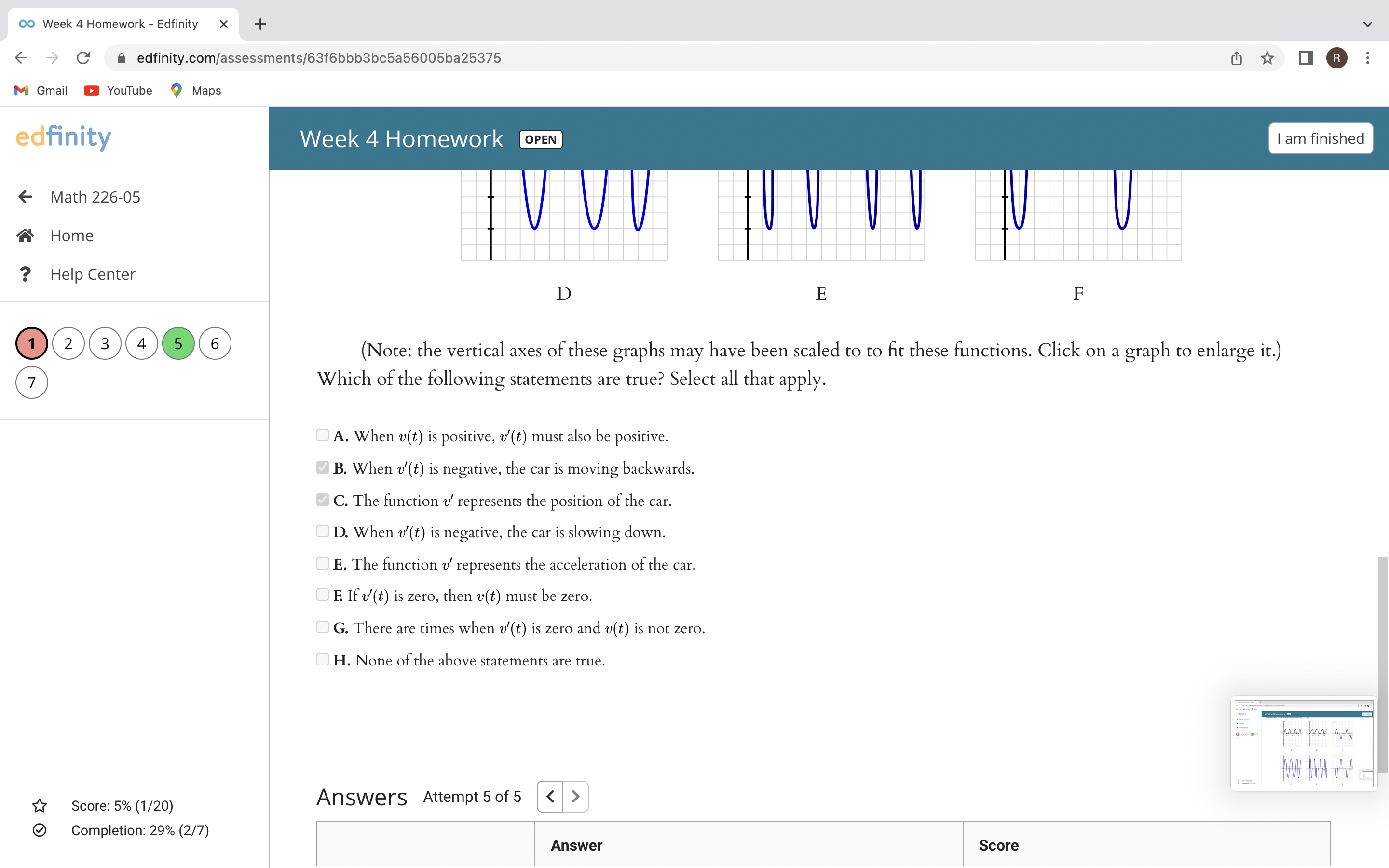Click the score star icon near Score: 5%
This screenshot has width=1389, height=868.
coord(39,805)
